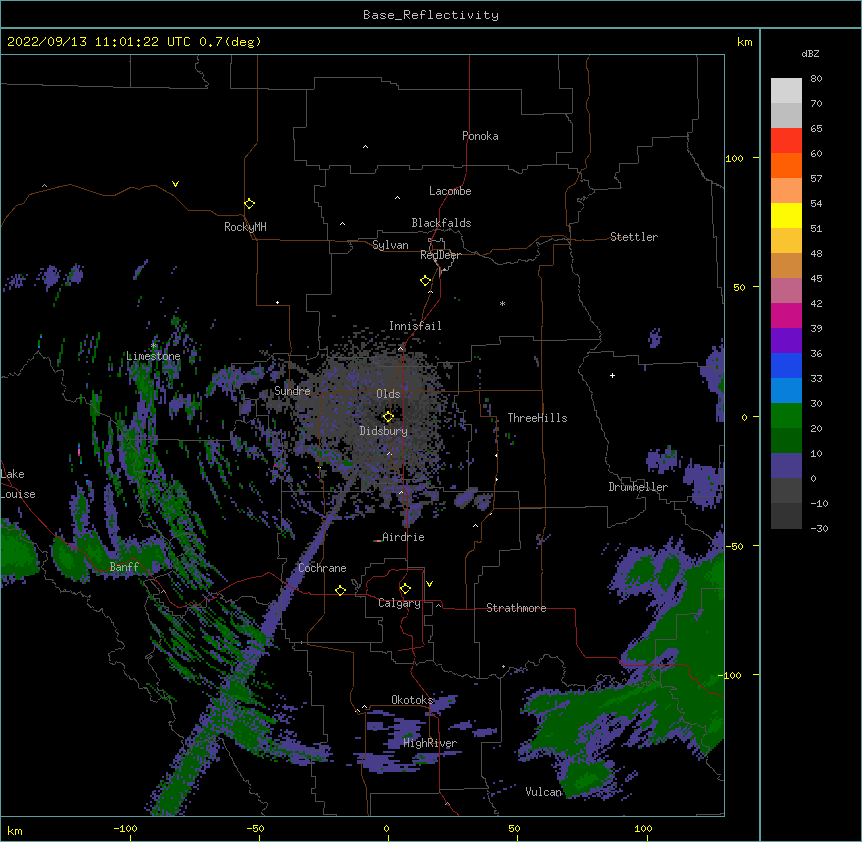This screenshot has width=862, height=842.
Task: Click the yellow diamond marker above RockyMH
Action: (x=249, y=204)
